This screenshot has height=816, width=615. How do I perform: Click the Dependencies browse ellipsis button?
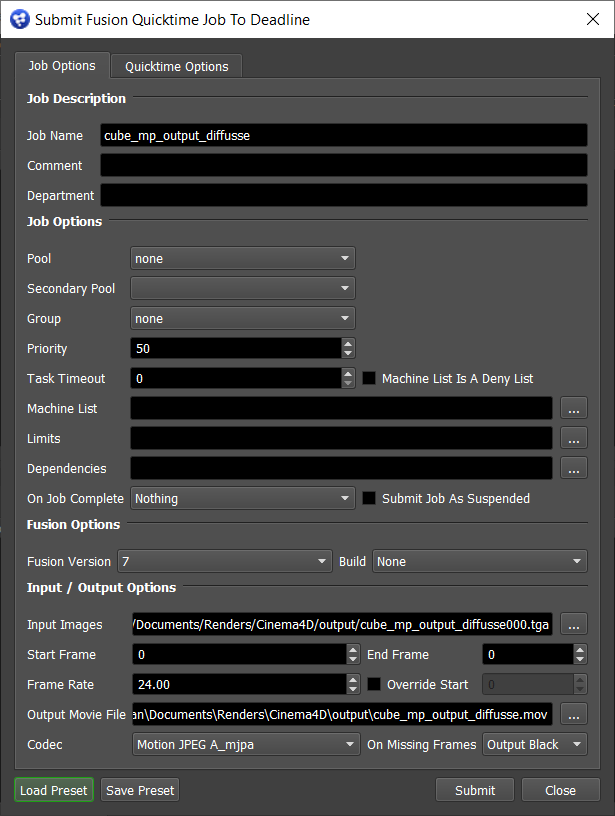click(x=573, y=468)
